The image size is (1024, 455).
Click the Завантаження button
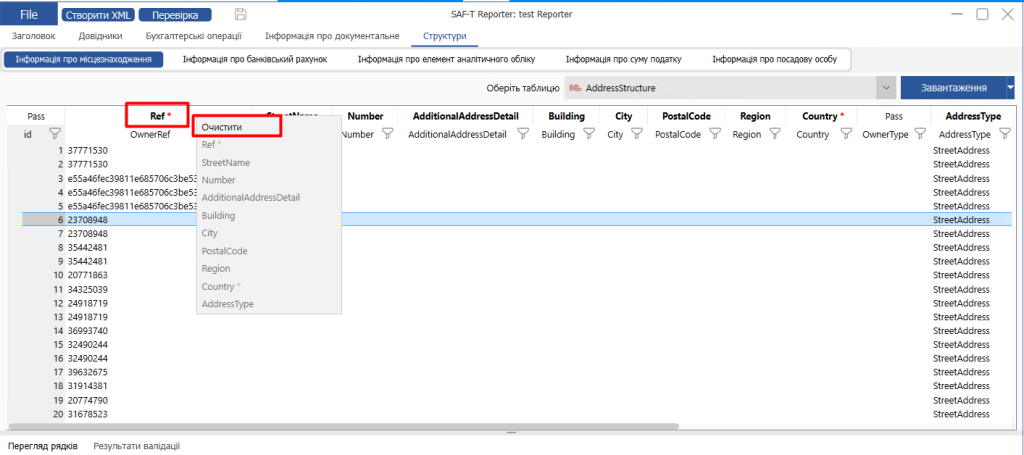click(x=953, y=87)
